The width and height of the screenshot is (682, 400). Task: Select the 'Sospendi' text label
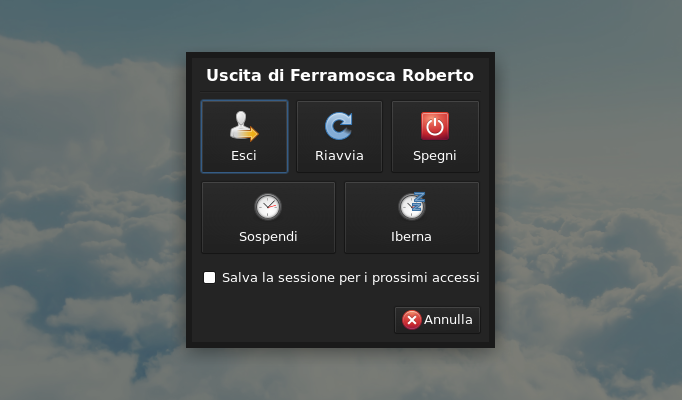268,237
